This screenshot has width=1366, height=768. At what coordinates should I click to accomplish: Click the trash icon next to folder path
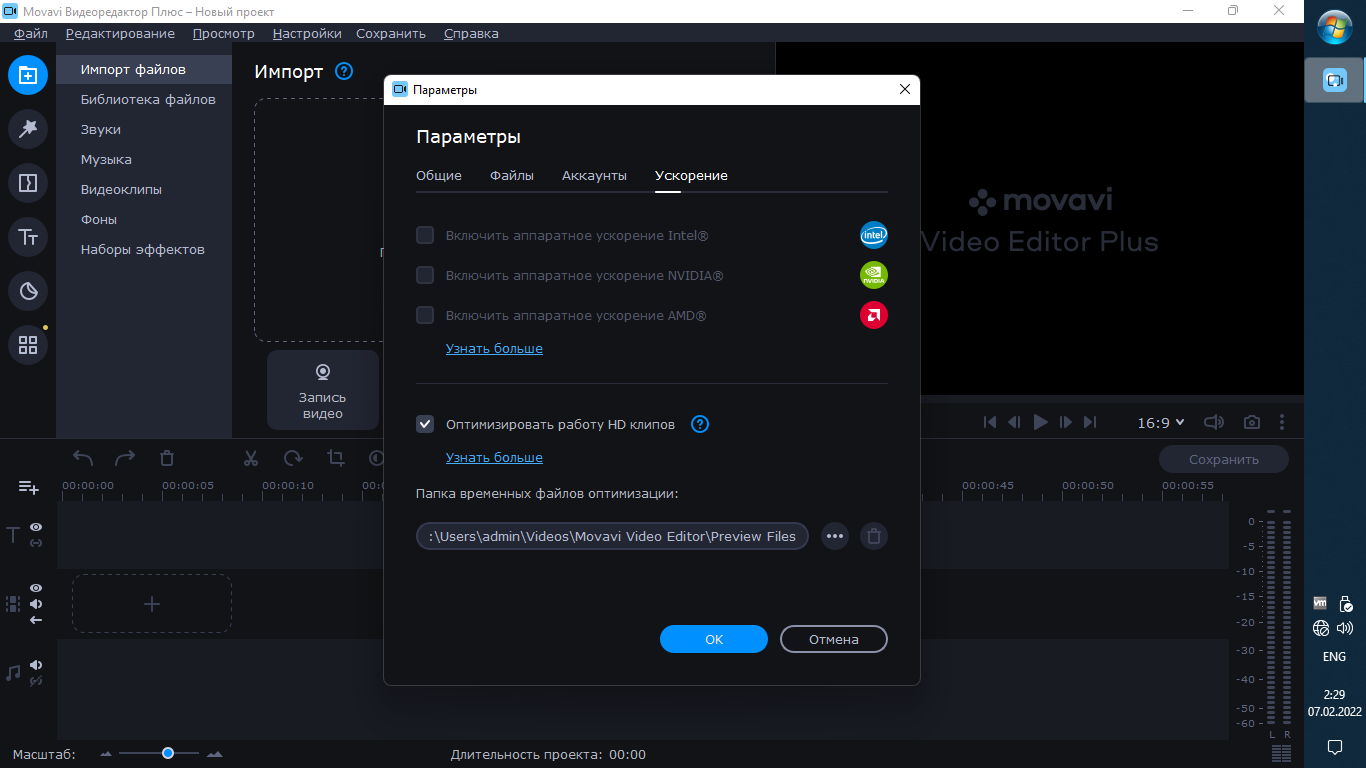click(874, 536)
